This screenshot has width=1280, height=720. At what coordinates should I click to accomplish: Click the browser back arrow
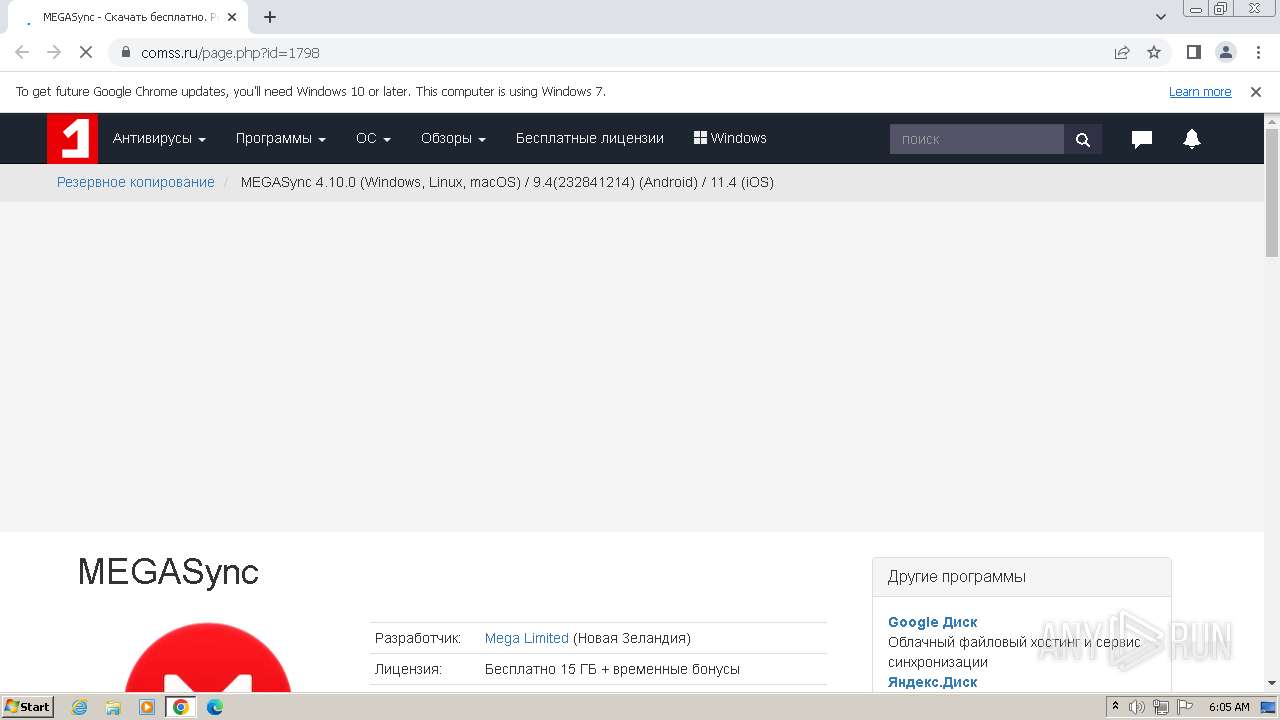(22, 52)
